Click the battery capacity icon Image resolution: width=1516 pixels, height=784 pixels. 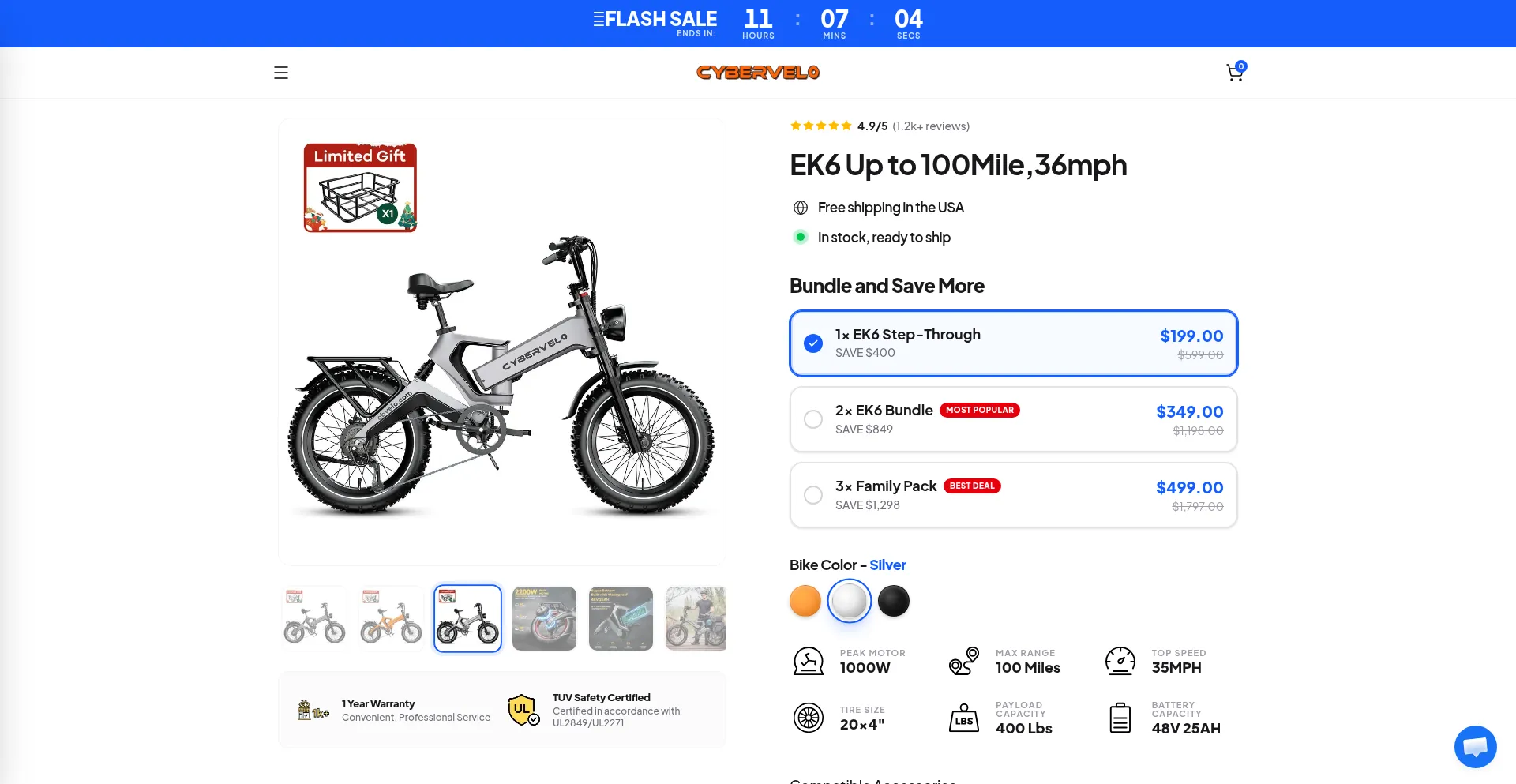tap(1120, 718)
